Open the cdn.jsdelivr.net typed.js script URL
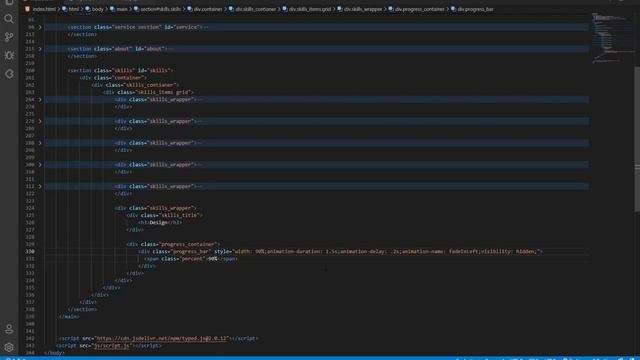This screenshot has height=360, width=640. click(161, 338)
